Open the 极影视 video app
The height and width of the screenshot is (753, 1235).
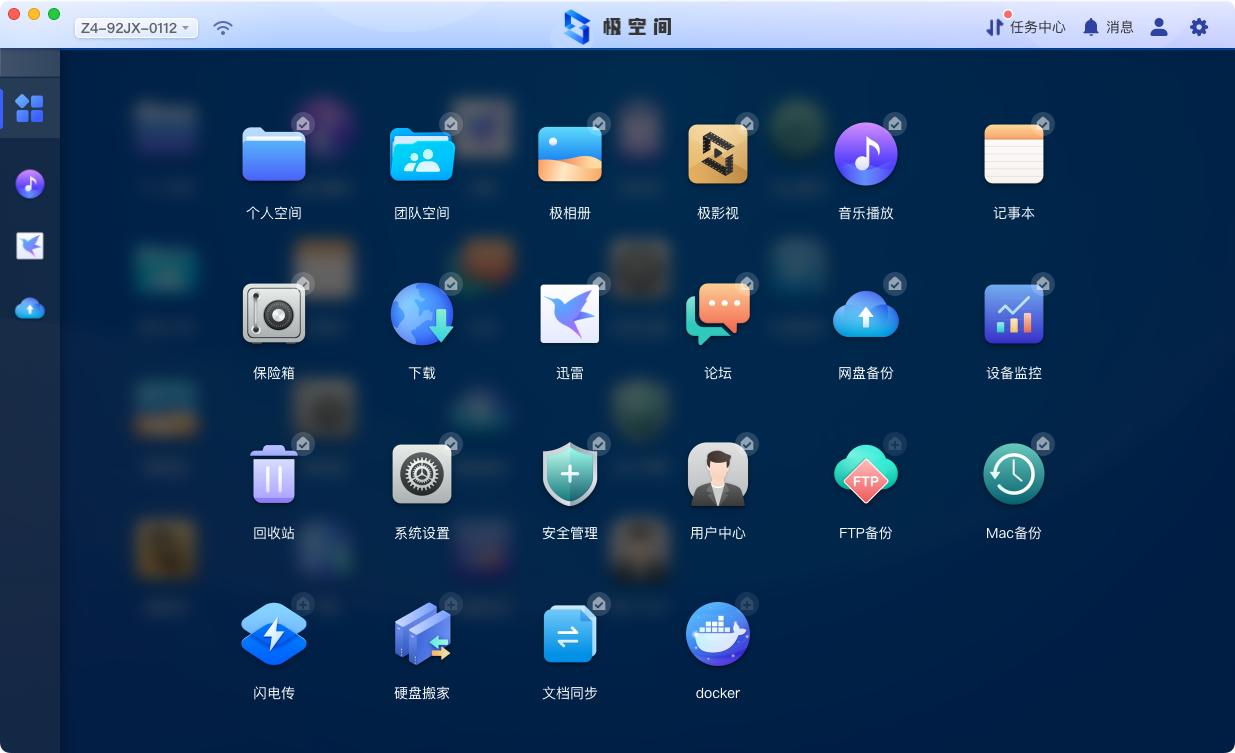click(718, 154)
